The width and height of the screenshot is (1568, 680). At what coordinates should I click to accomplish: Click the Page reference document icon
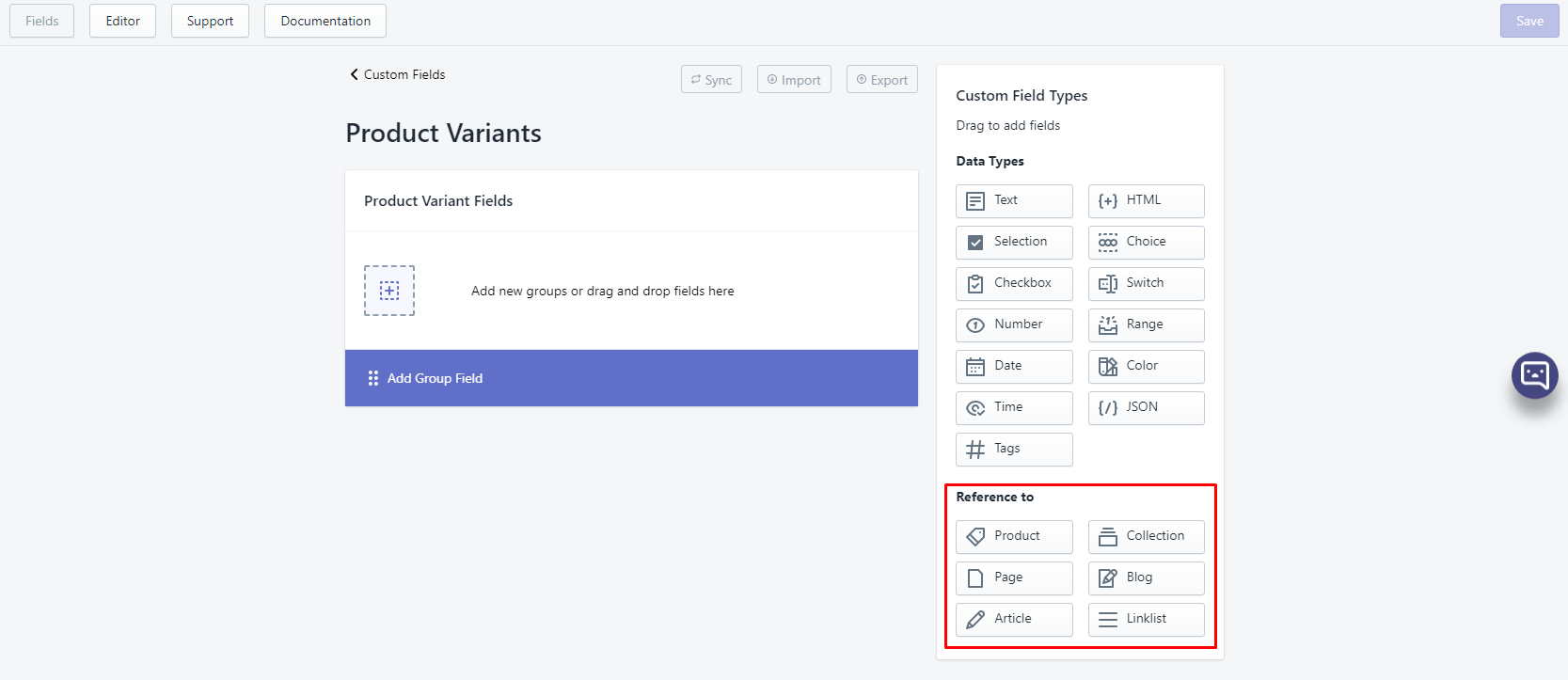pos(975,578)
